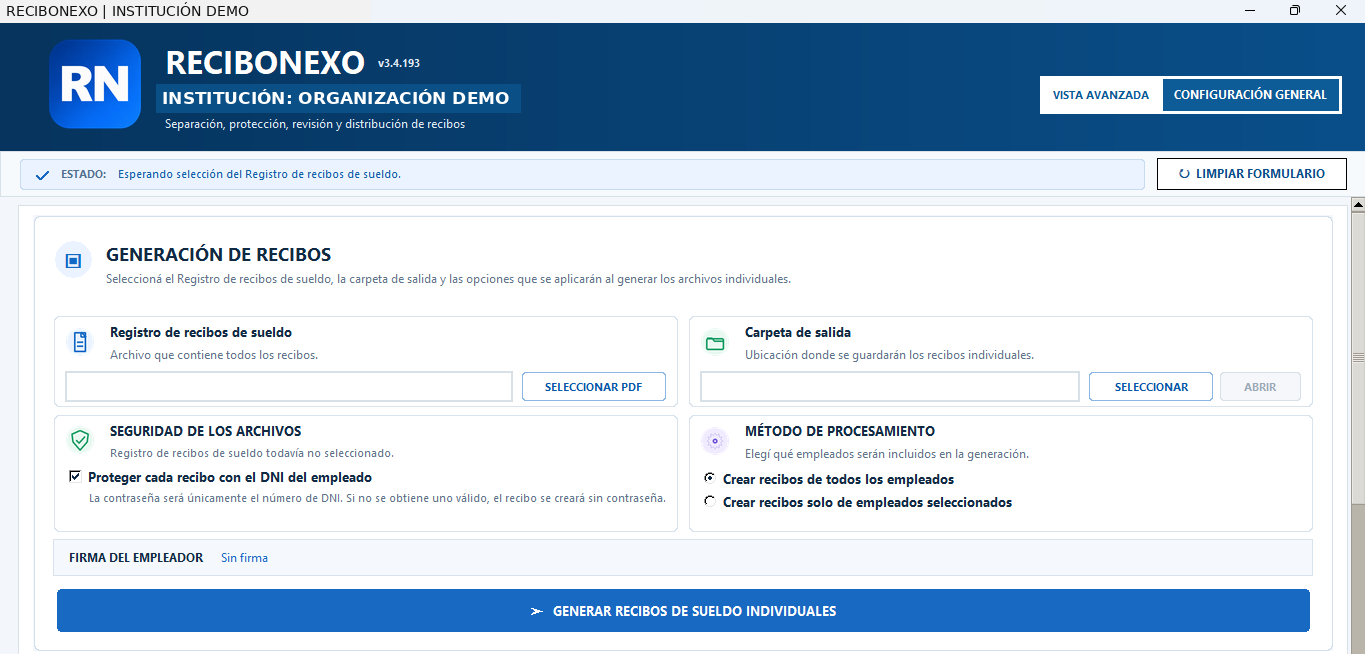
Task: Minimize the RECIBONEXO window
Action: click(x=1250, y=10)
